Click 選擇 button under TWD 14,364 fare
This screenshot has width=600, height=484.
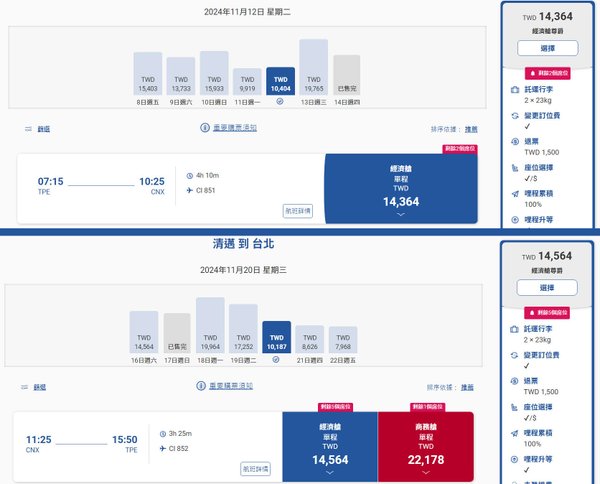tap(548, 48)
